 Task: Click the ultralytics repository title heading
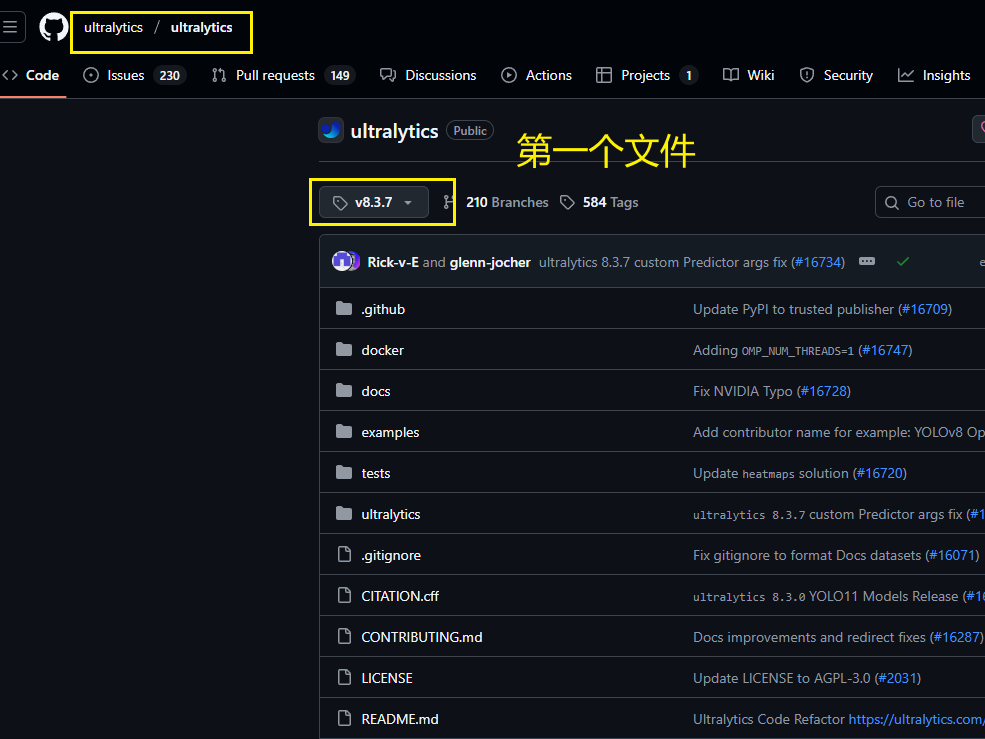point(394,131)
